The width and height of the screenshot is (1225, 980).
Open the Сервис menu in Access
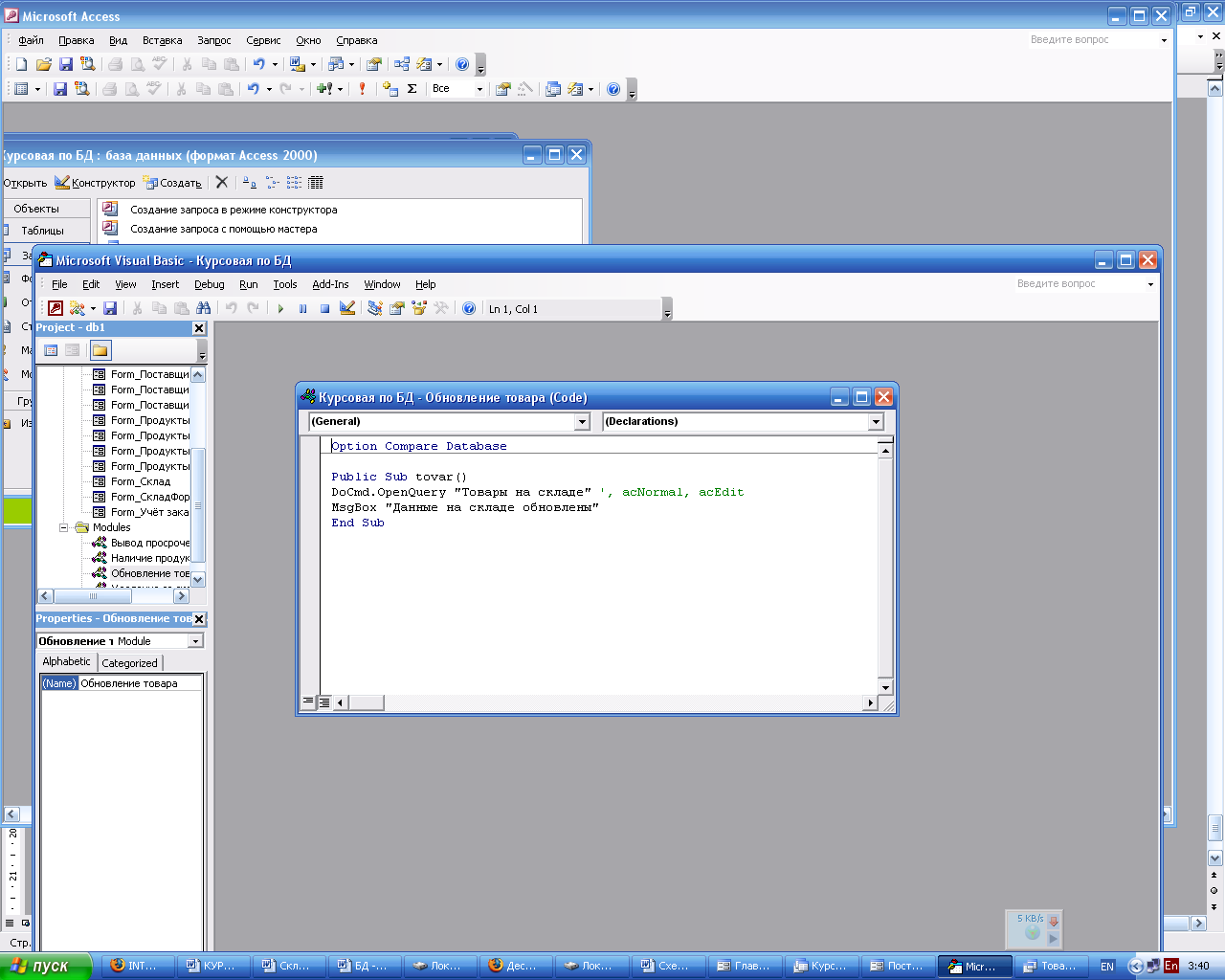(x=263, y=40)
